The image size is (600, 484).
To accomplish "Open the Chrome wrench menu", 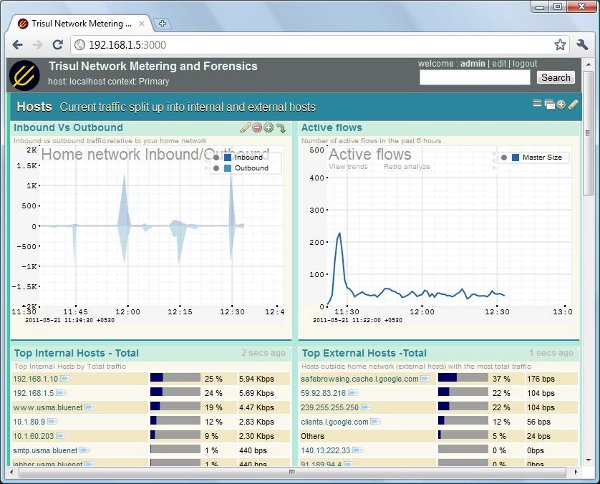I will (582, 45).
